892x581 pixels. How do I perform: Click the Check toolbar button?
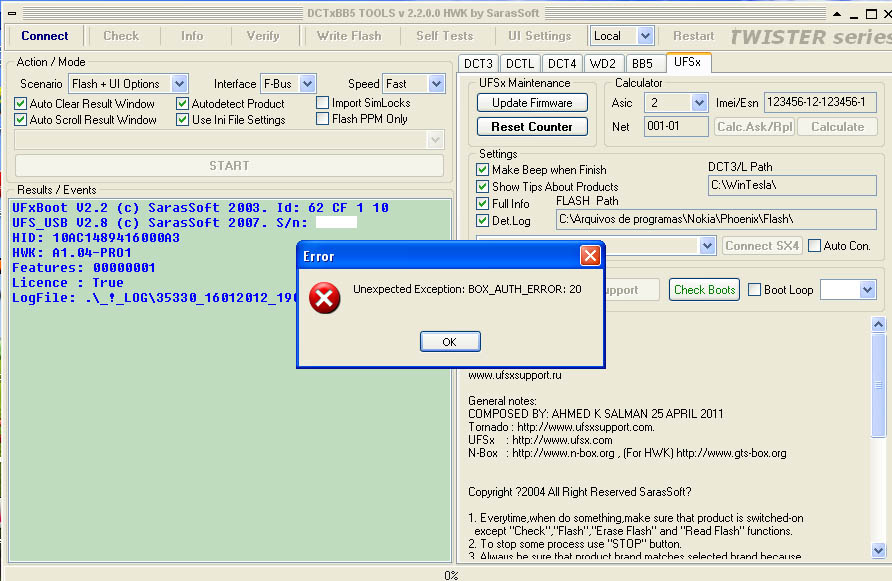point(121,36)
